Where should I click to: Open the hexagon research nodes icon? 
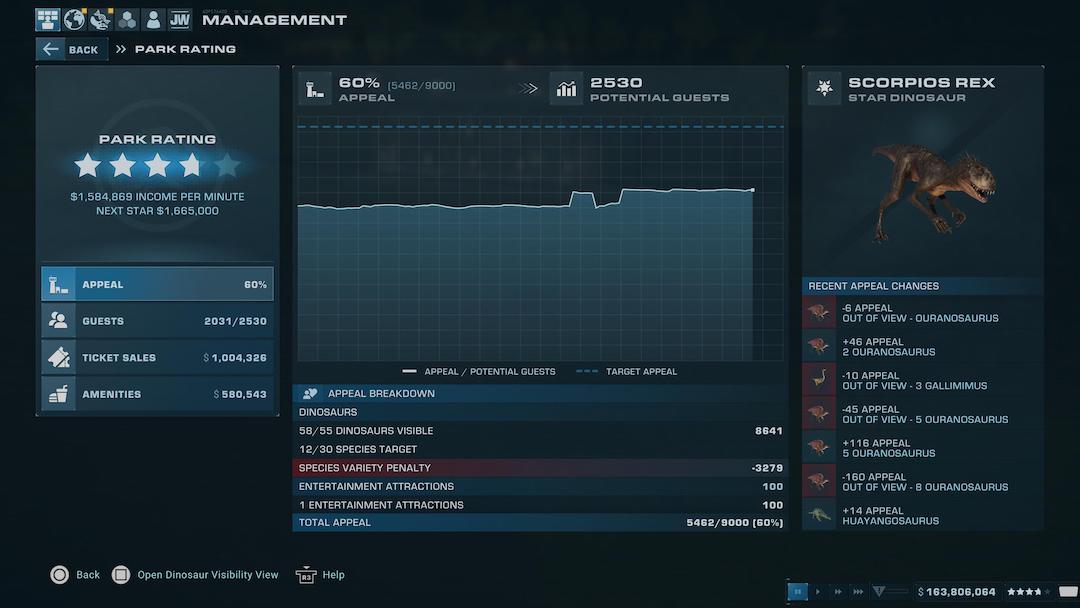(x=127, y=19)
